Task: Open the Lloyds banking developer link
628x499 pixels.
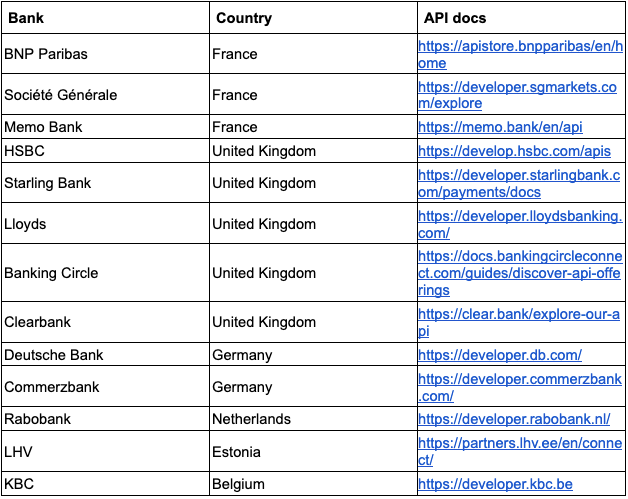Action: tap(520, 224)
